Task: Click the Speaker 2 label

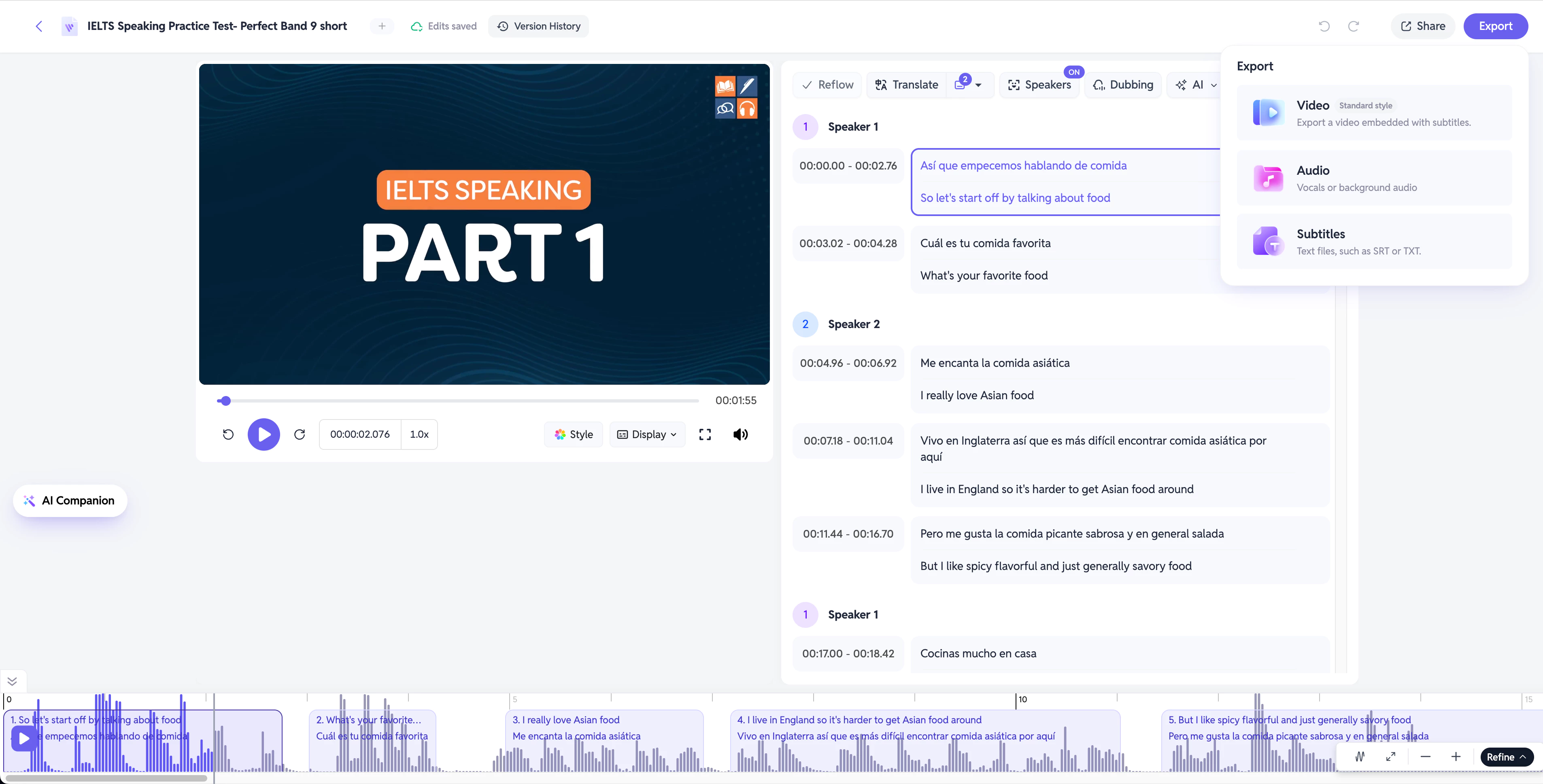Action: [854, 324]
